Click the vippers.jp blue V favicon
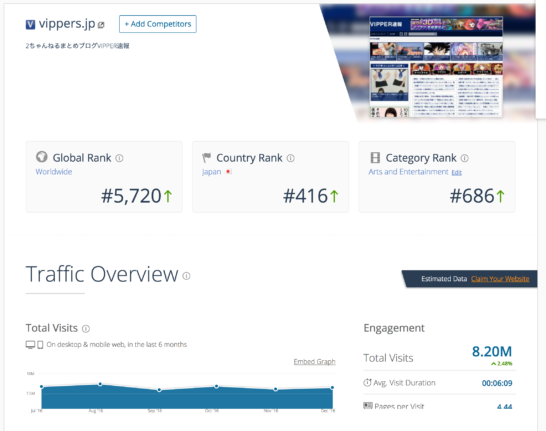The image size is (546, 431). coord(30,24)
